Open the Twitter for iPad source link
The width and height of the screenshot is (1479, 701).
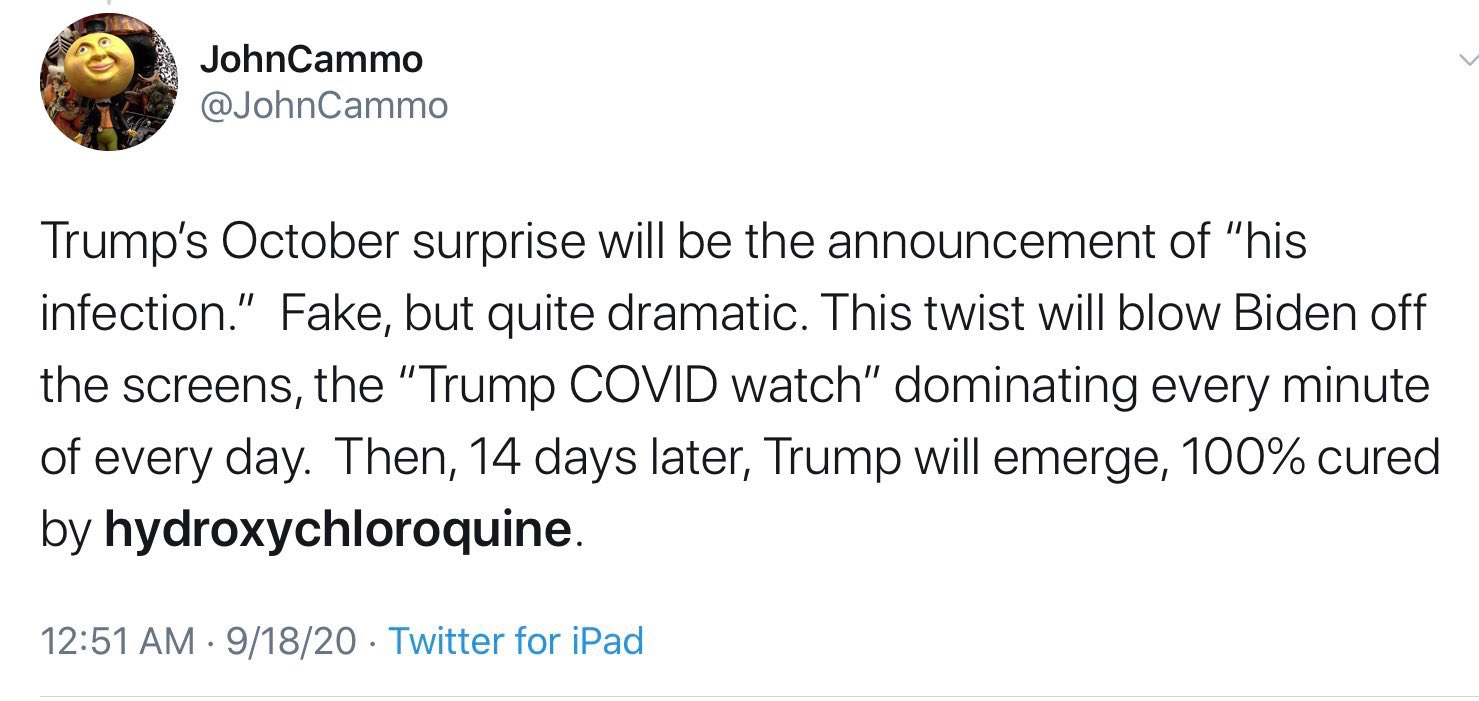516,641
